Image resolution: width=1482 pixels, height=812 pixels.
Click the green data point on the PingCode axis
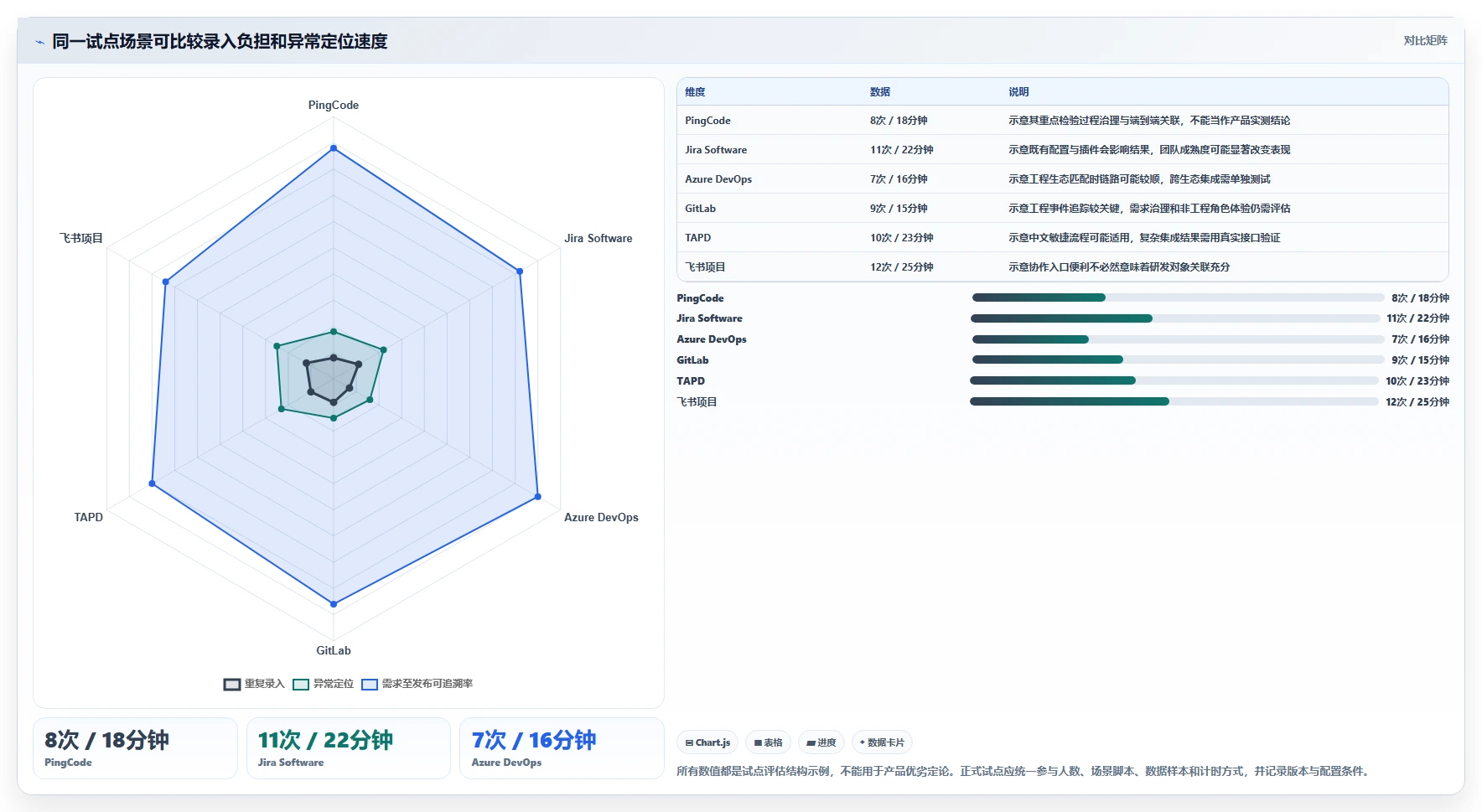(334, 332)
